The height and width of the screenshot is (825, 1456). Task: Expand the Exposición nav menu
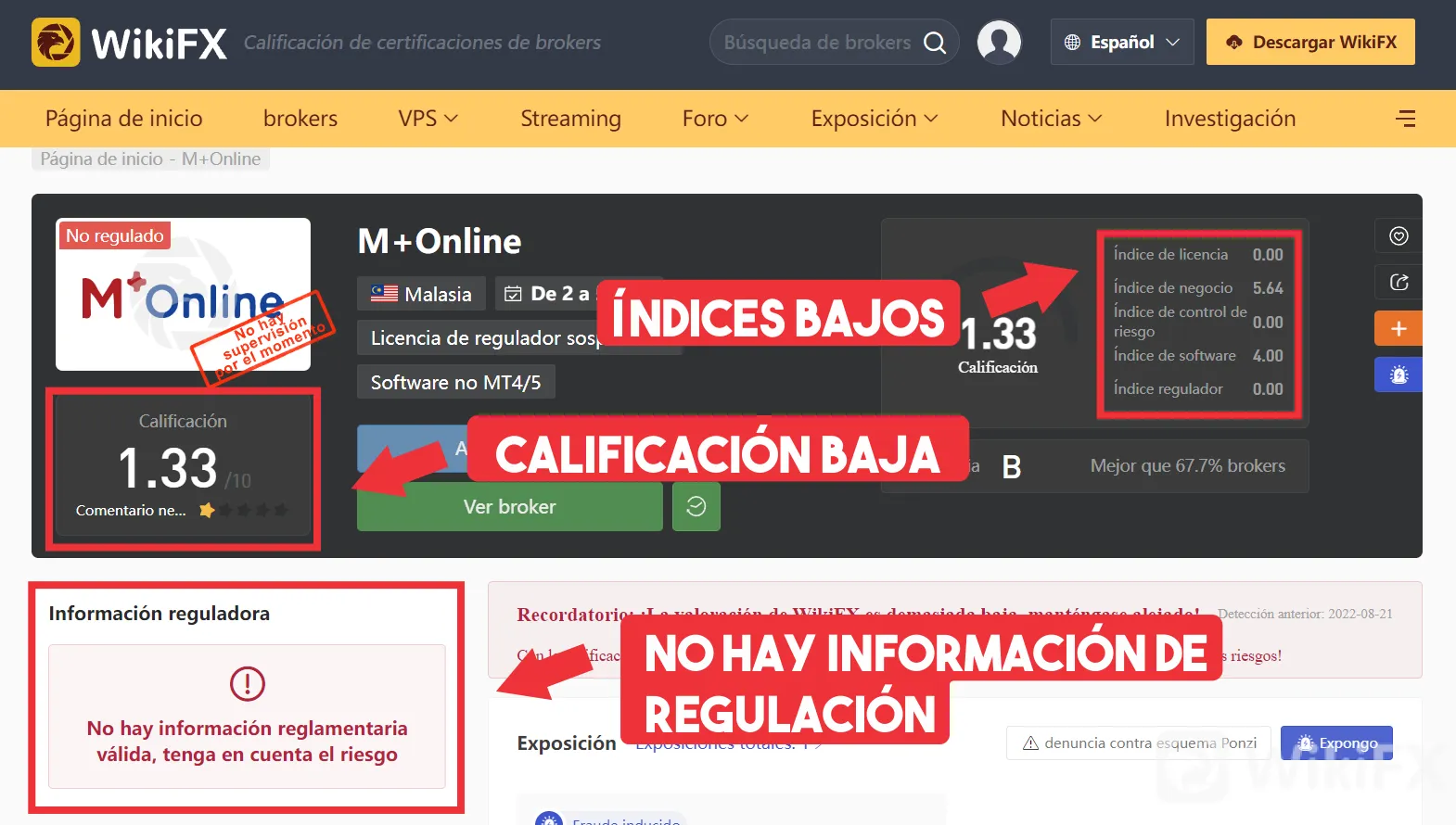tap(875, 119)
